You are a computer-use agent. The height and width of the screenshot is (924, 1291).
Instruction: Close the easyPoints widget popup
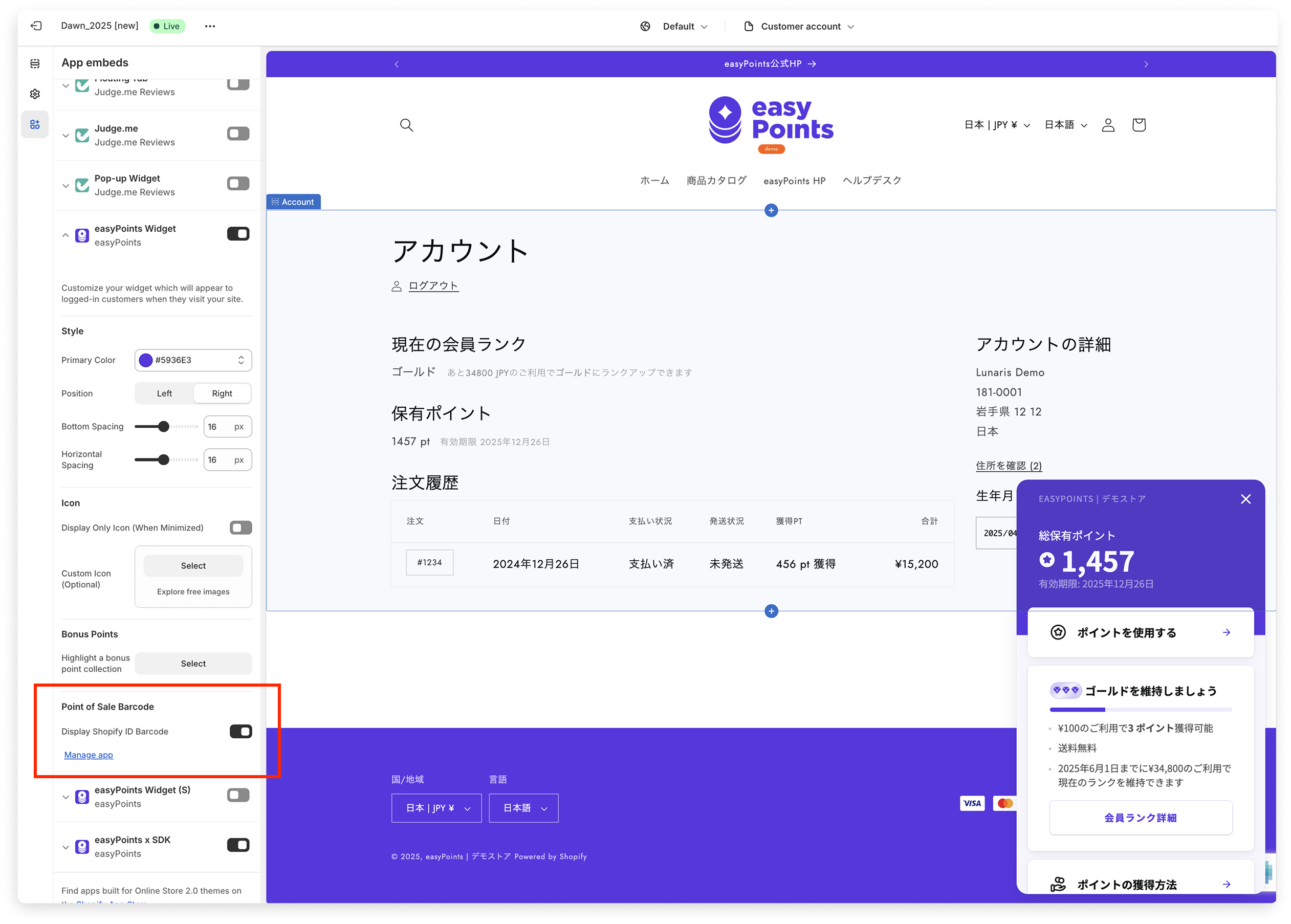pos(1245,498)
